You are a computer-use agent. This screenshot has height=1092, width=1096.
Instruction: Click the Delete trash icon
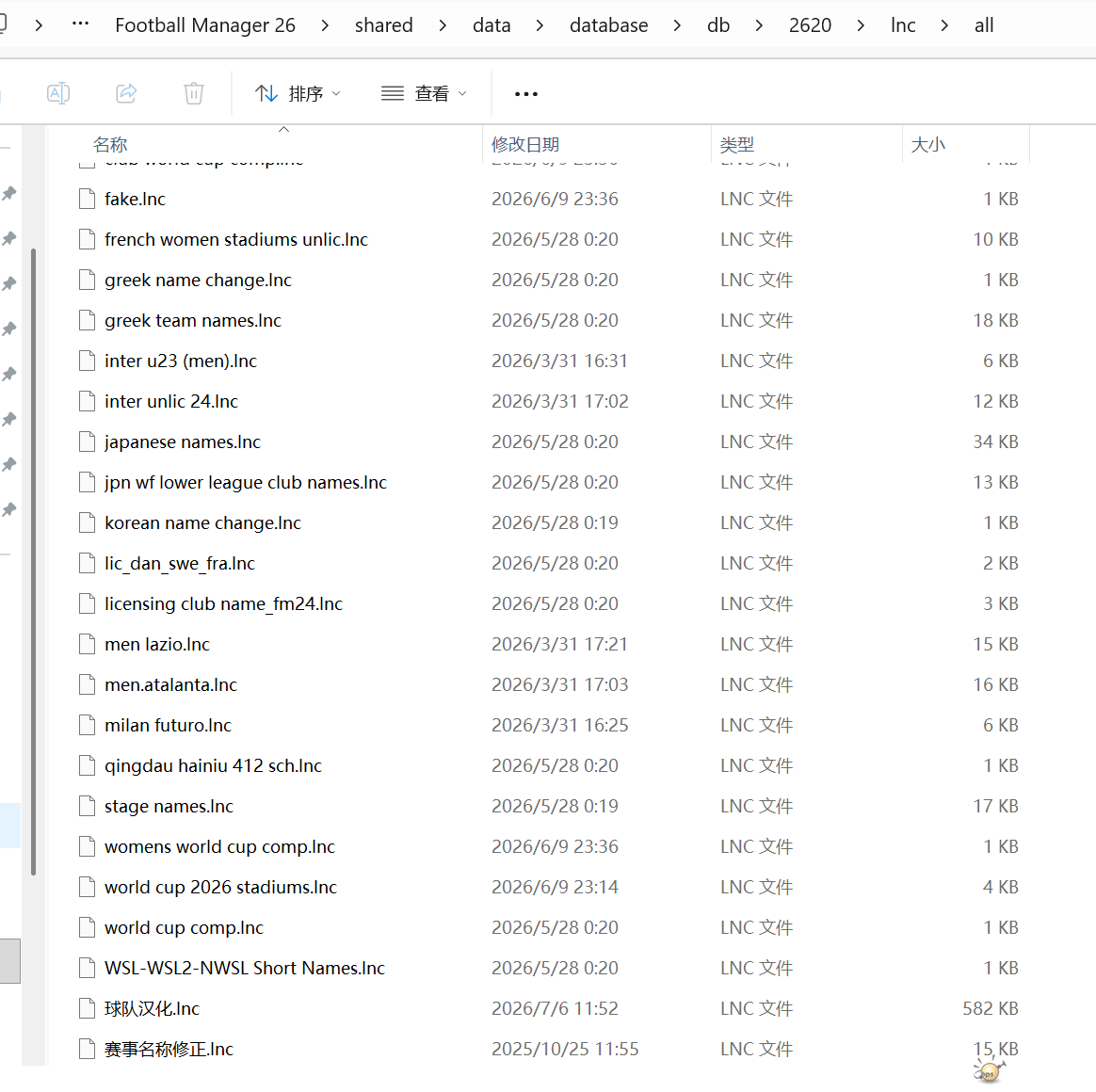[194, 93]
